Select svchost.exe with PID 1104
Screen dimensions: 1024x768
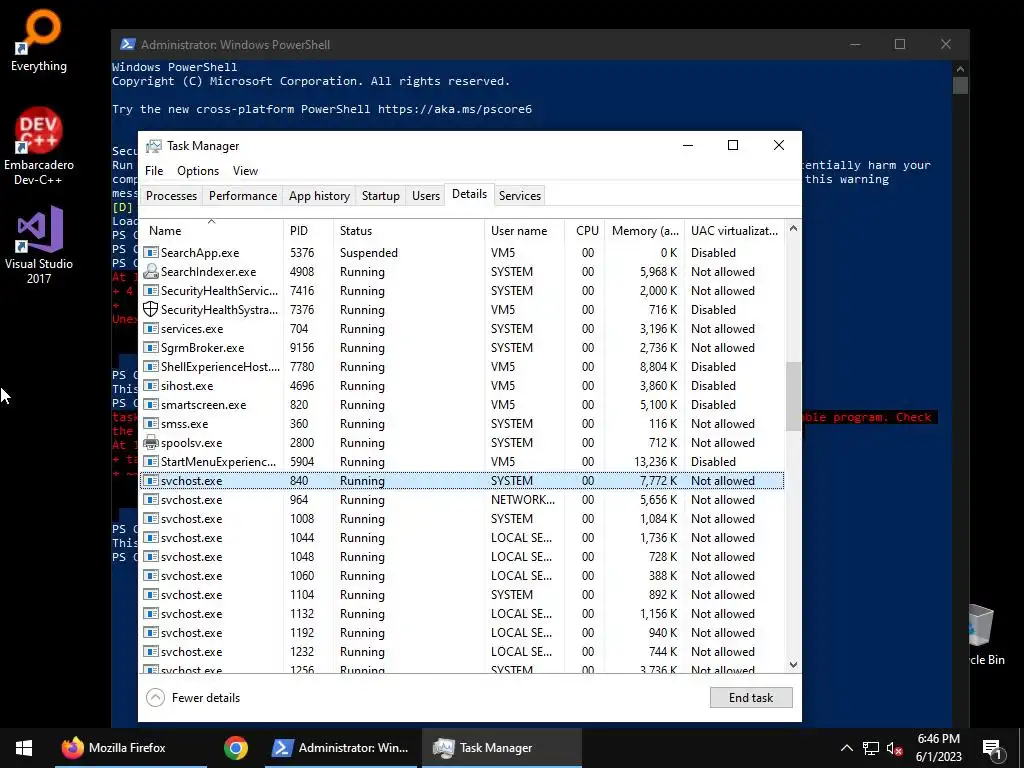pyautogui.click(x=462, y=595)
